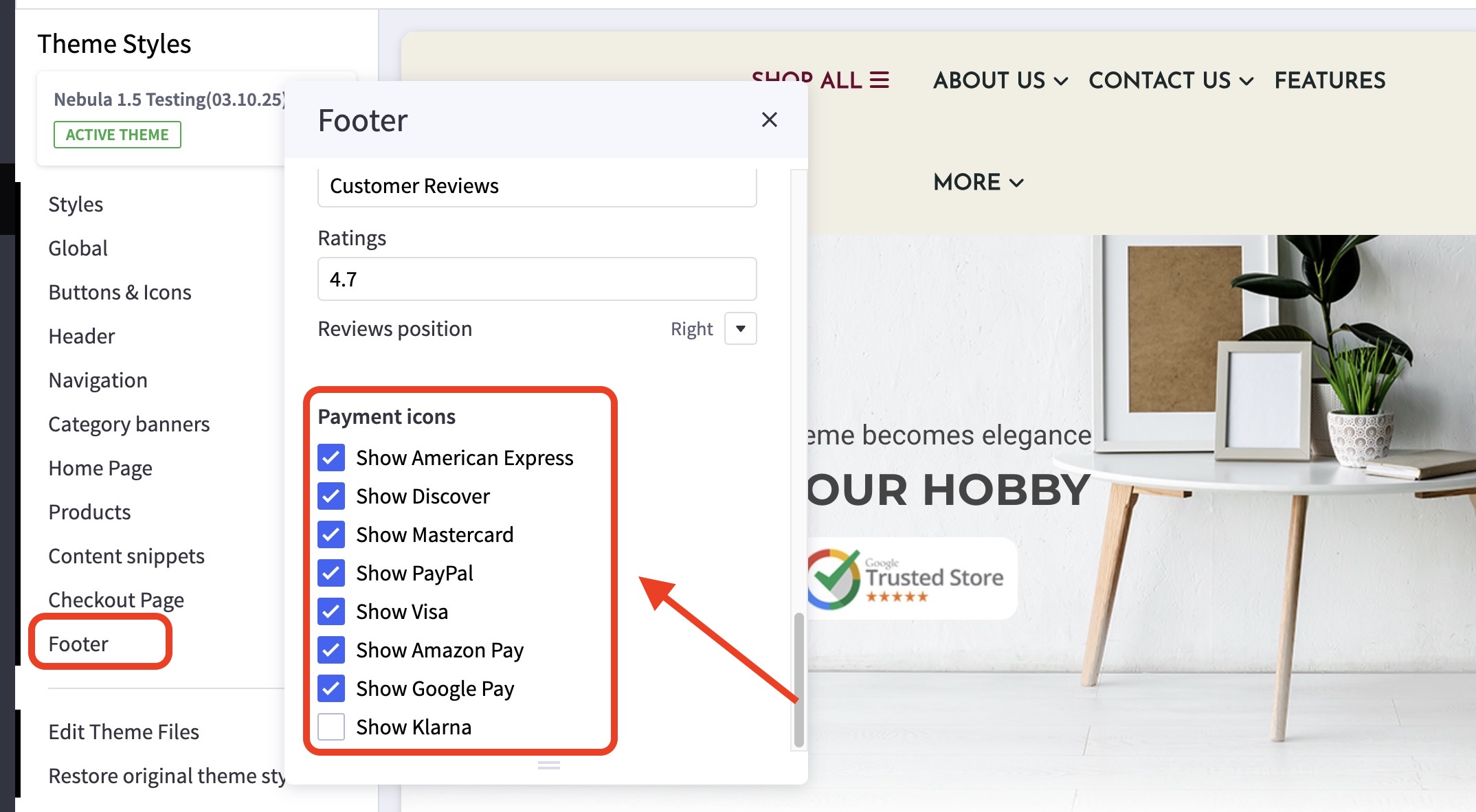Expand the About Us chevron

tap(1061, 81)
